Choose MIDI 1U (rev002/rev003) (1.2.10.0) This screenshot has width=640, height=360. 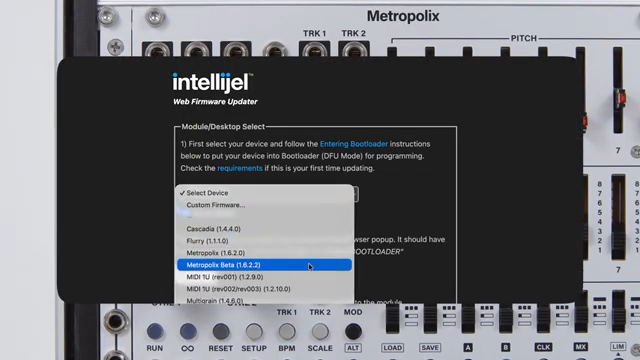[x=264, y=289]
